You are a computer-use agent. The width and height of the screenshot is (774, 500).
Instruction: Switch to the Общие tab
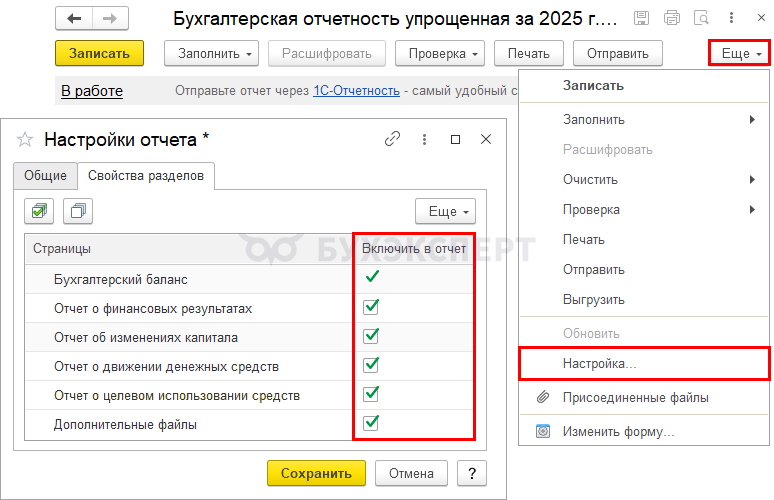click(45, 175)
